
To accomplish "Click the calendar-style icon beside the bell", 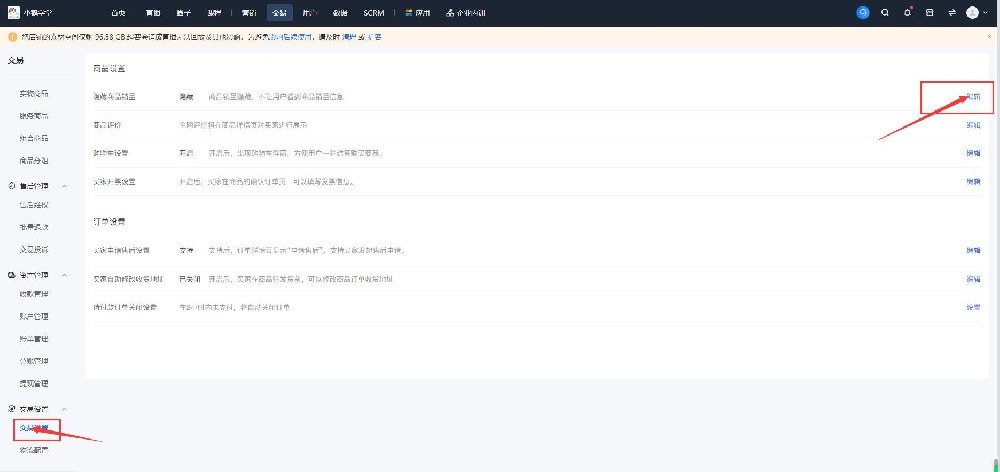I will [x=929, y=13].
